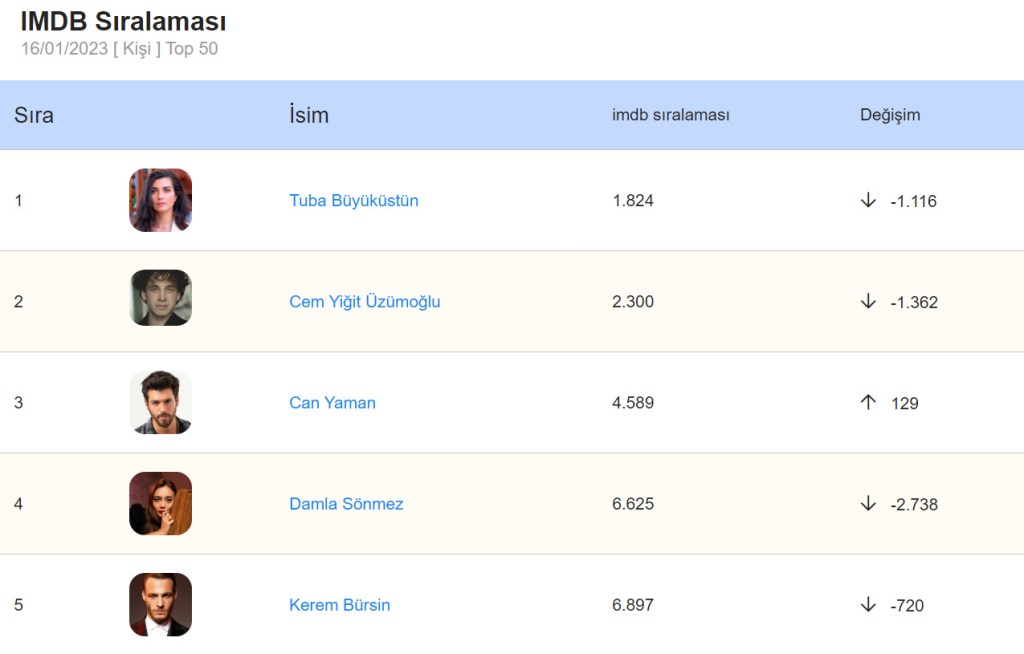
Task: Sort by the İsim column header
Action: [309, 115]
